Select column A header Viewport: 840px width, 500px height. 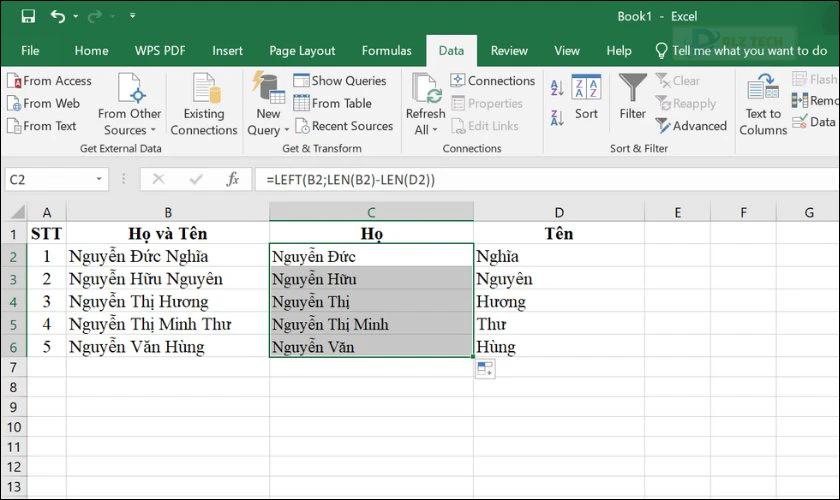tap(47, 213)
